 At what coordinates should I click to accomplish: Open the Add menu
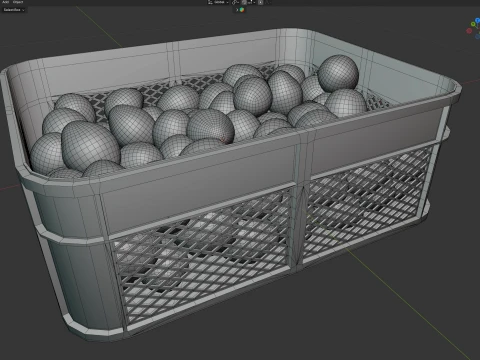pyautogui.click(x=5, y=2)
